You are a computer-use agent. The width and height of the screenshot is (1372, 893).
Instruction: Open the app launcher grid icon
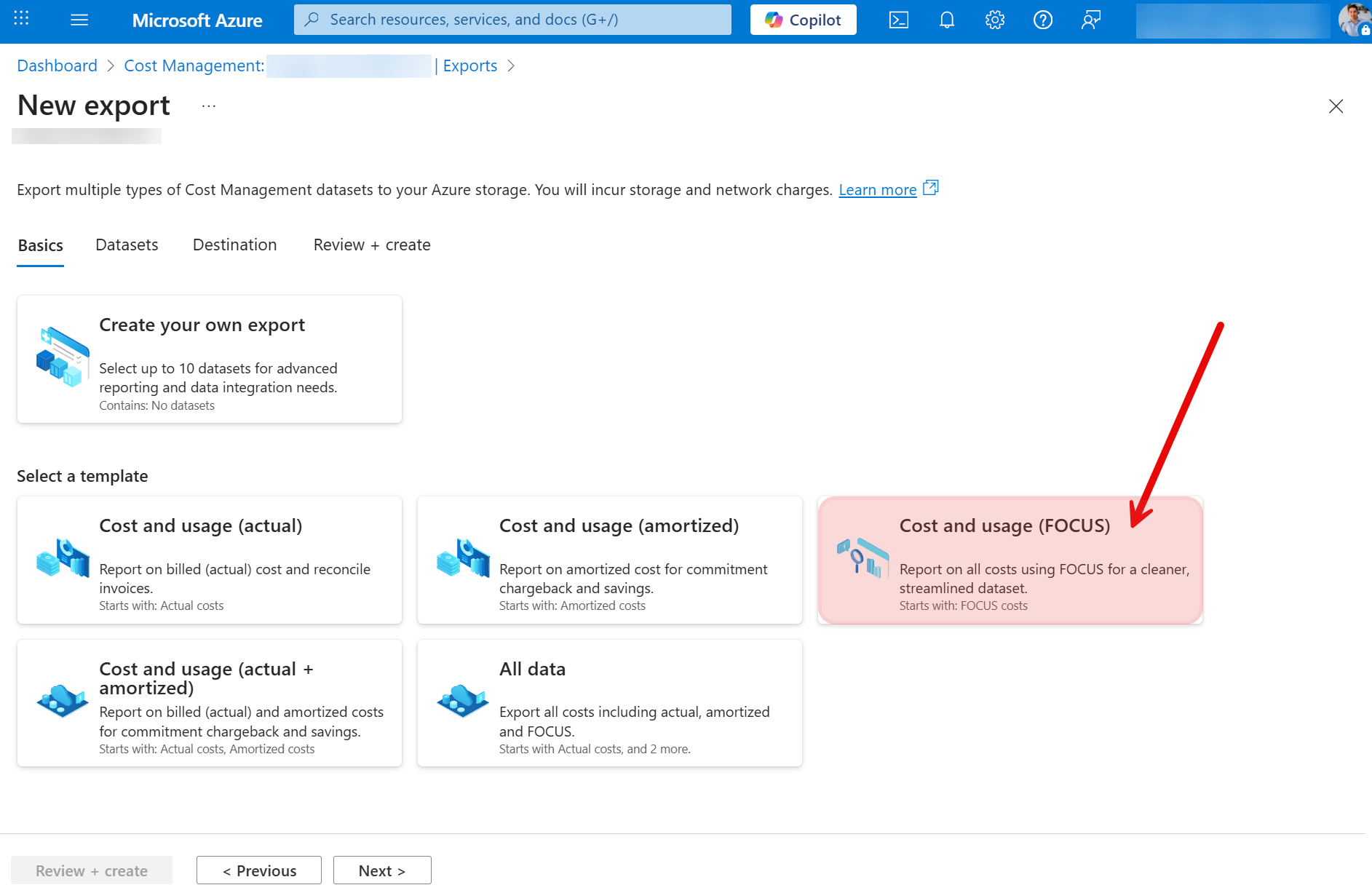(20, 20)
